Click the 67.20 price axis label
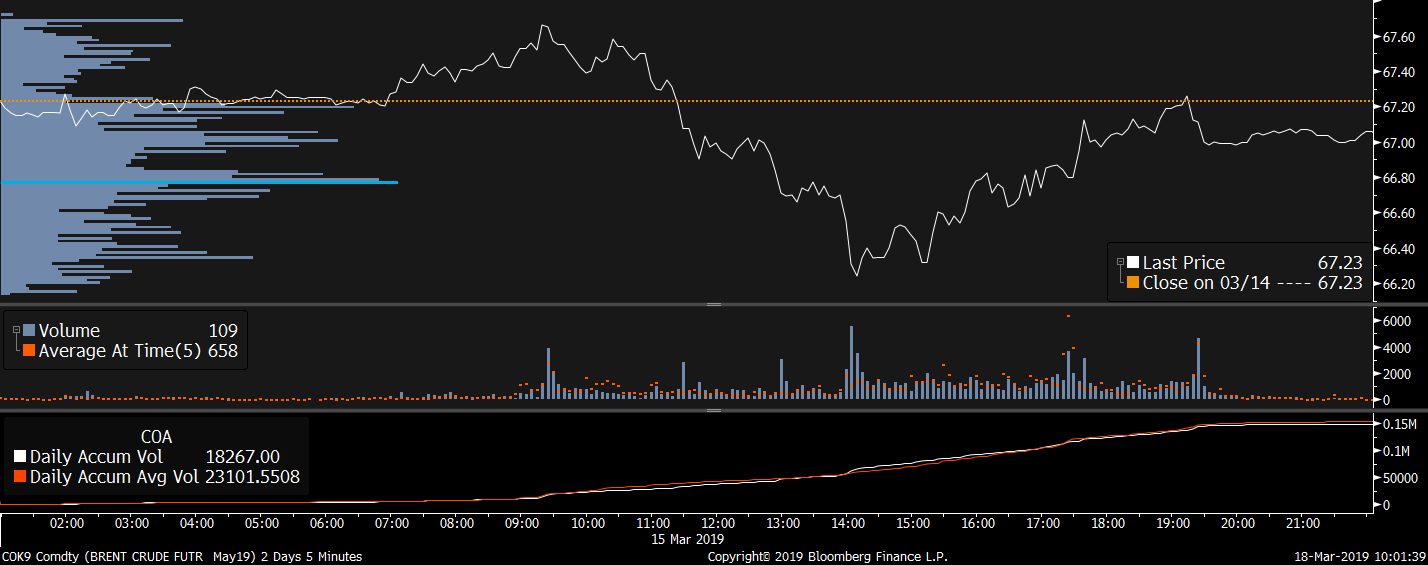This screenshot has height=565, width=1428. point(1398,107)
